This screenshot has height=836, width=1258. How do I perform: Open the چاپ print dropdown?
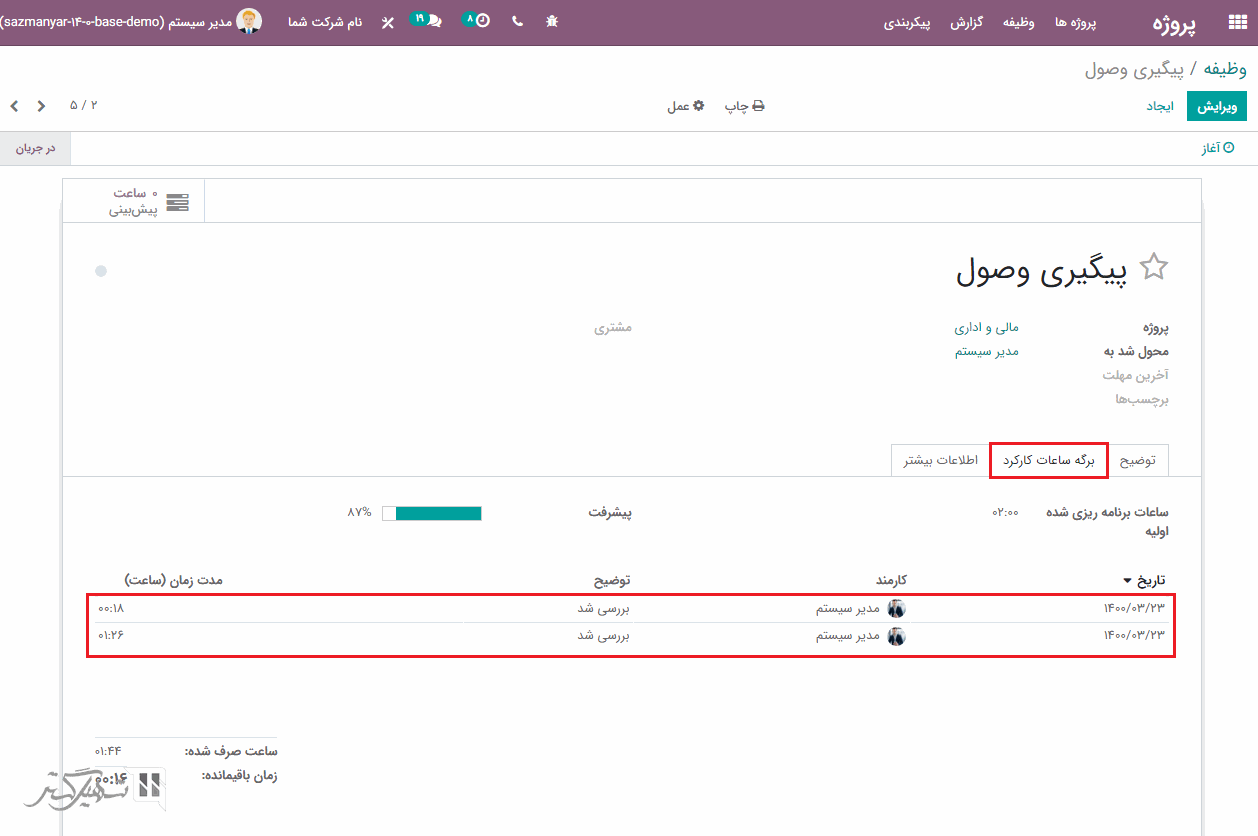click(745, 106)
